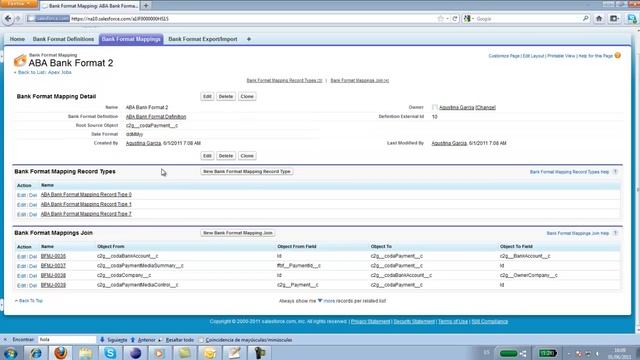Open join record BFMJ-0036

coord(53,256)
